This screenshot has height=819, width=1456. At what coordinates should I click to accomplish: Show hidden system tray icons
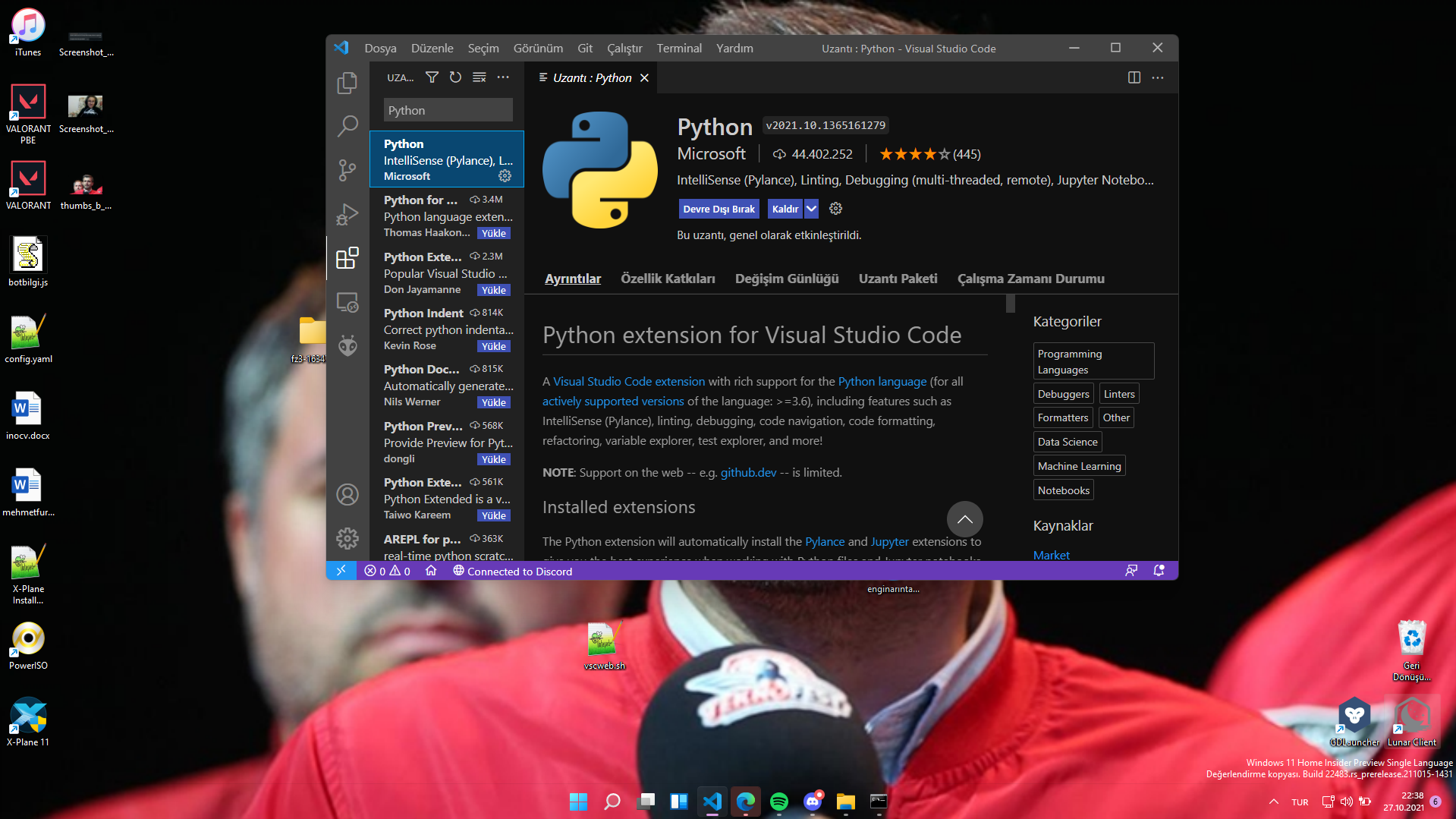tap(1274, 802)
